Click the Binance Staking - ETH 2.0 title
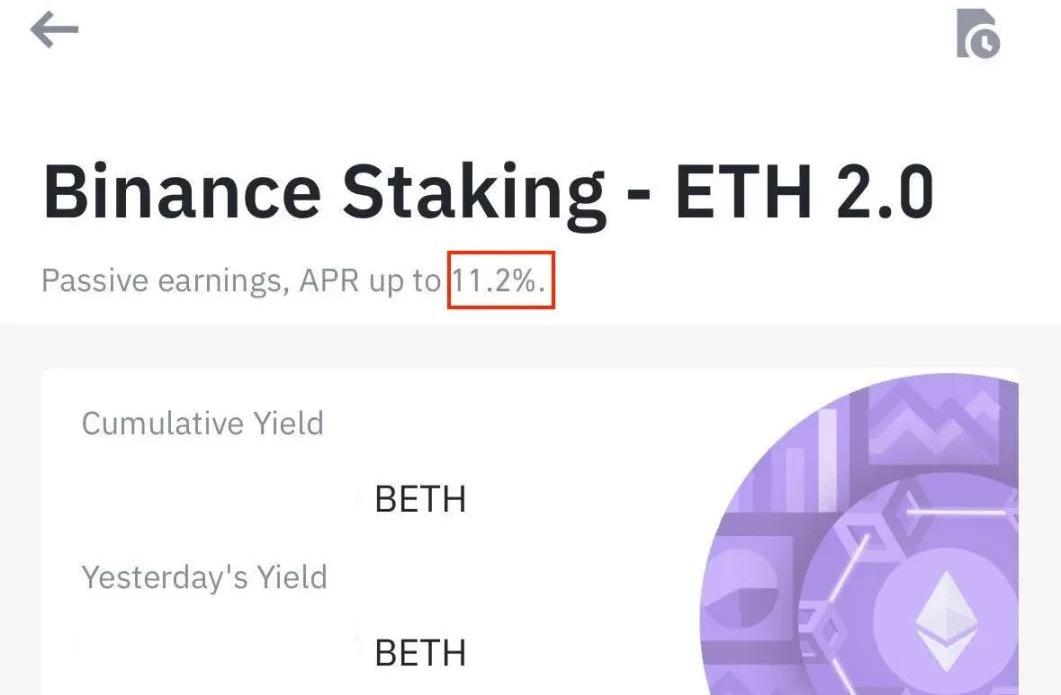The height and width of the screenshot is (695, 1061). coord(488,193)
